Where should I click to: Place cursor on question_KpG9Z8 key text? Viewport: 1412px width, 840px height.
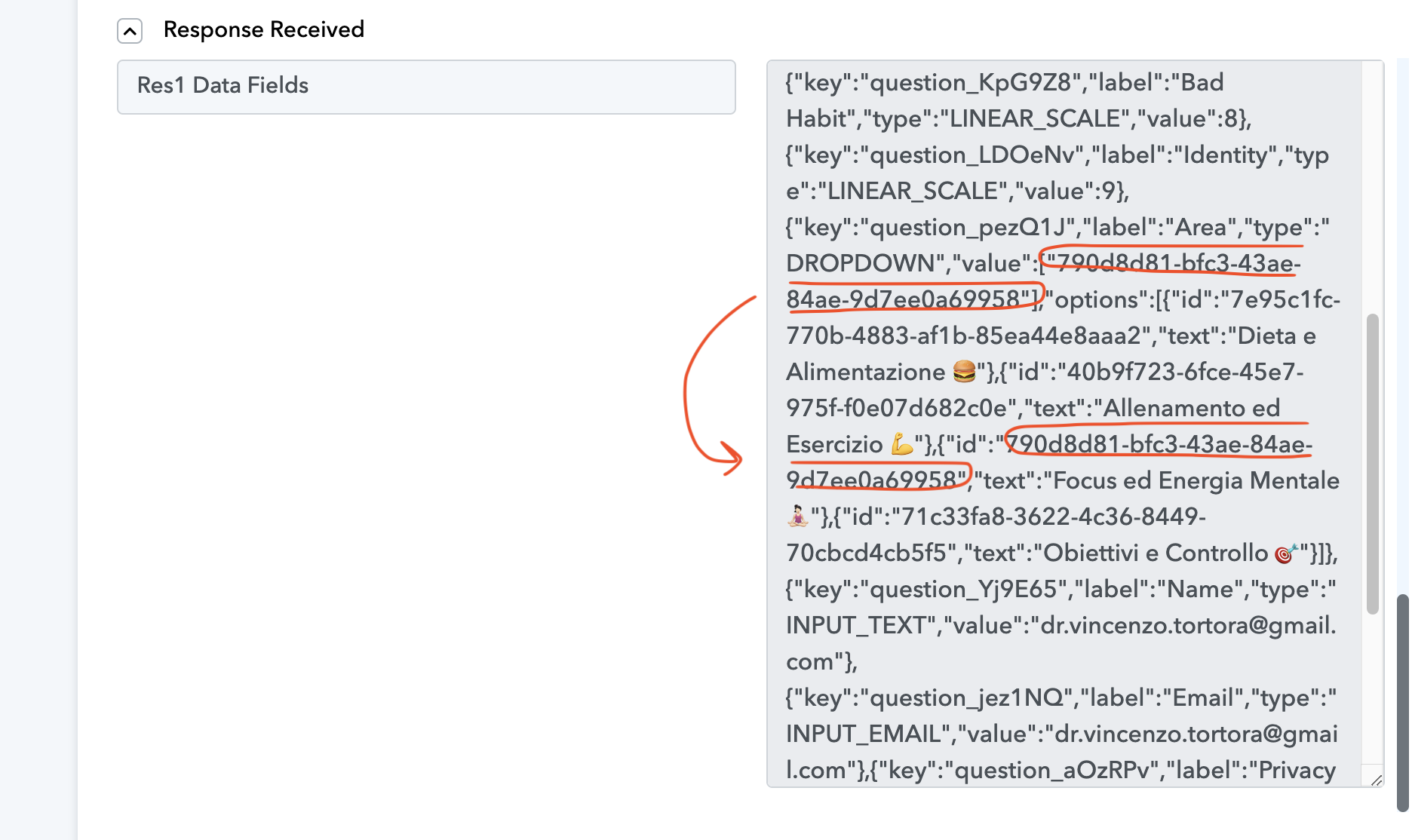pos(971,82)
